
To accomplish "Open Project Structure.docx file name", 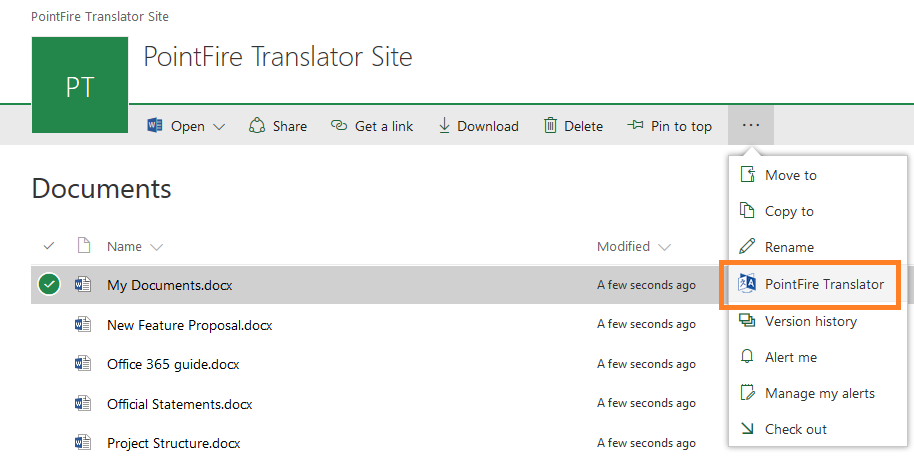I will click(174, 443).
